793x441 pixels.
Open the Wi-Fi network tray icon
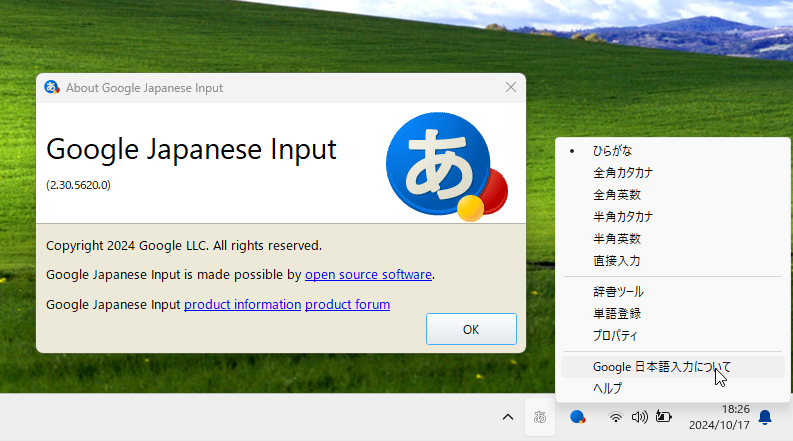pos(615,417)
